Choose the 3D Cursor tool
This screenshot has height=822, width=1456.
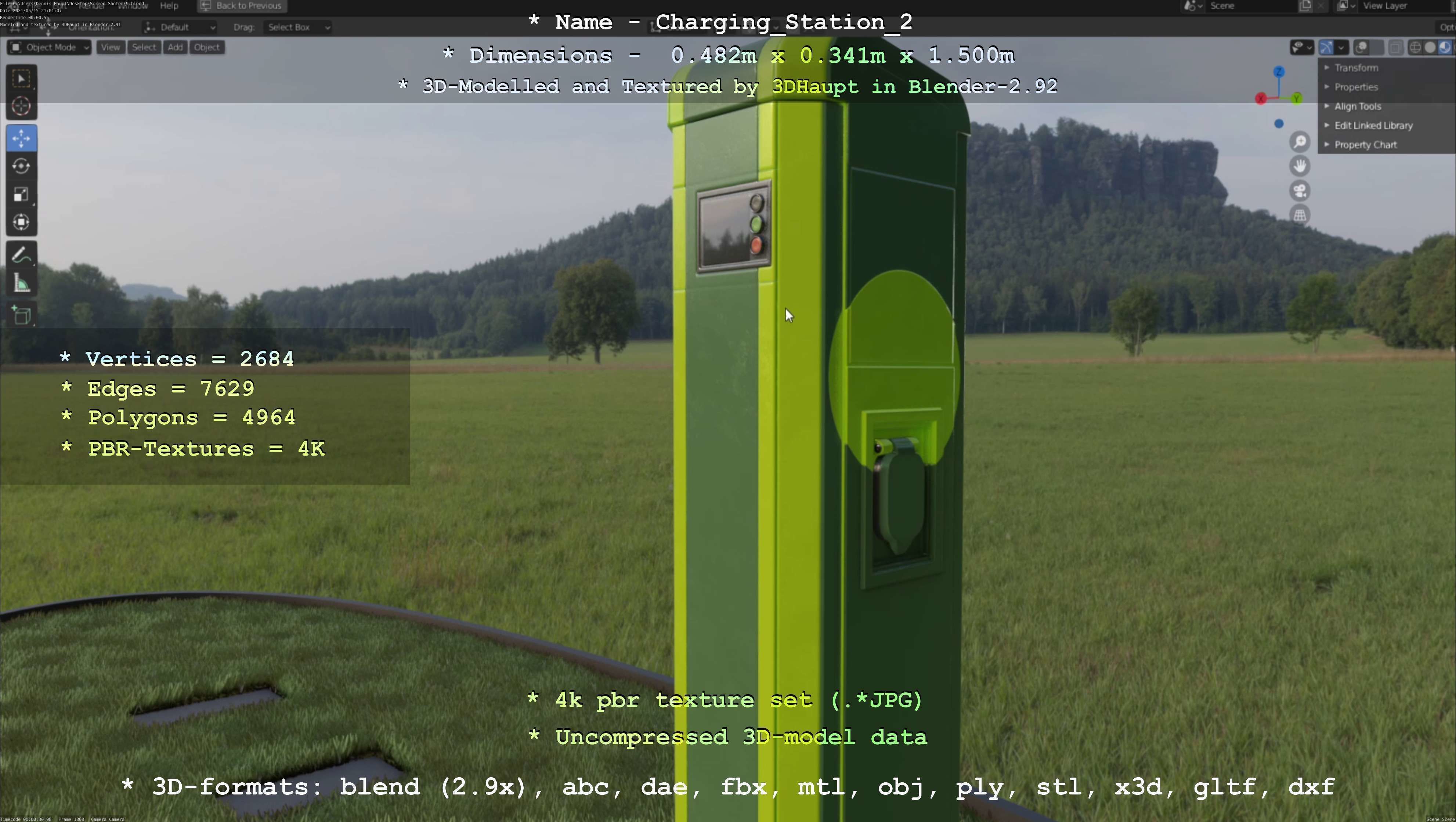click(21, 106)
